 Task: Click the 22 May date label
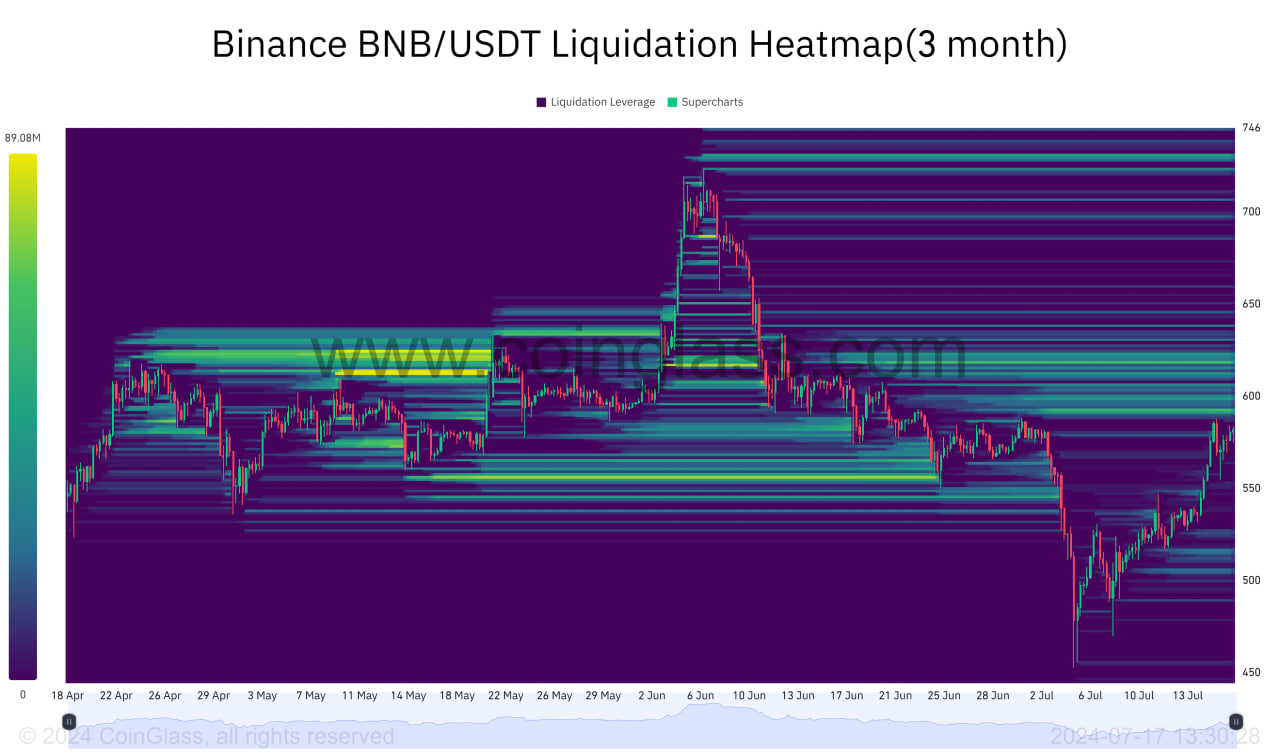pyautogui.click(x=505, y=695)
